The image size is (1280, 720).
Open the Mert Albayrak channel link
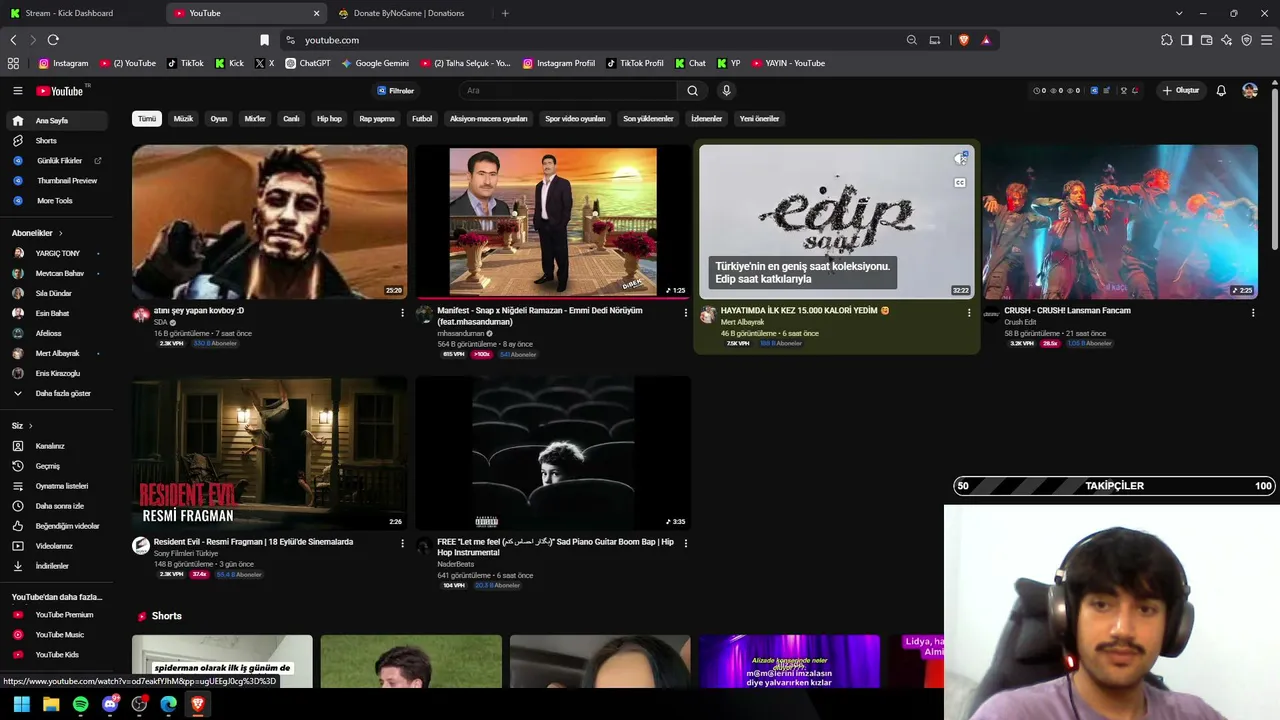pos(742,322)
